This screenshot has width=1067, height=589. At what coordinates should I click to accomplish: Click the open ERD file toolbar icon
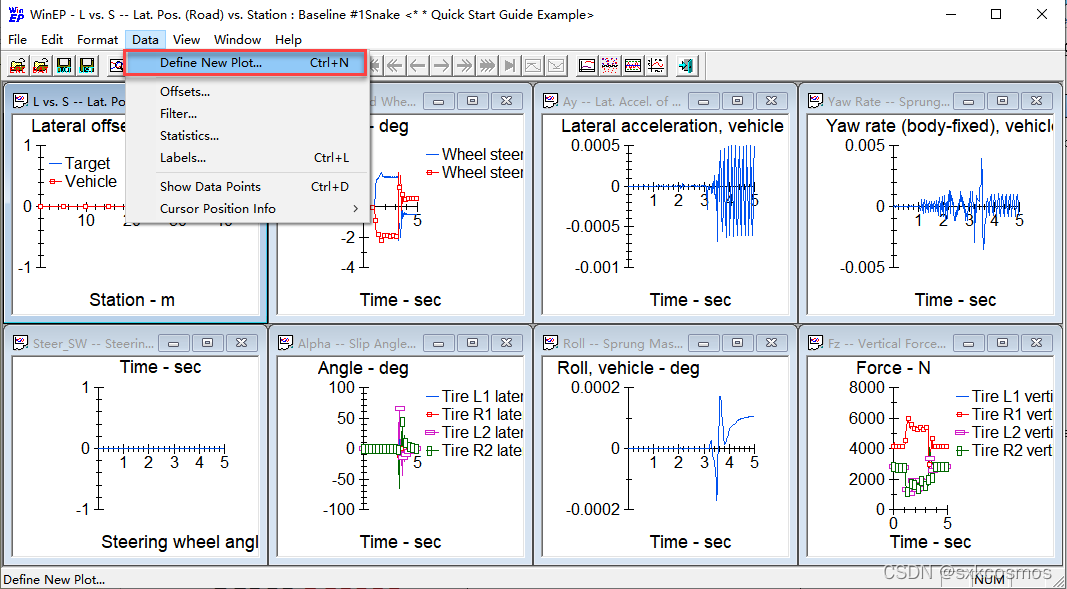coord(18,66)
